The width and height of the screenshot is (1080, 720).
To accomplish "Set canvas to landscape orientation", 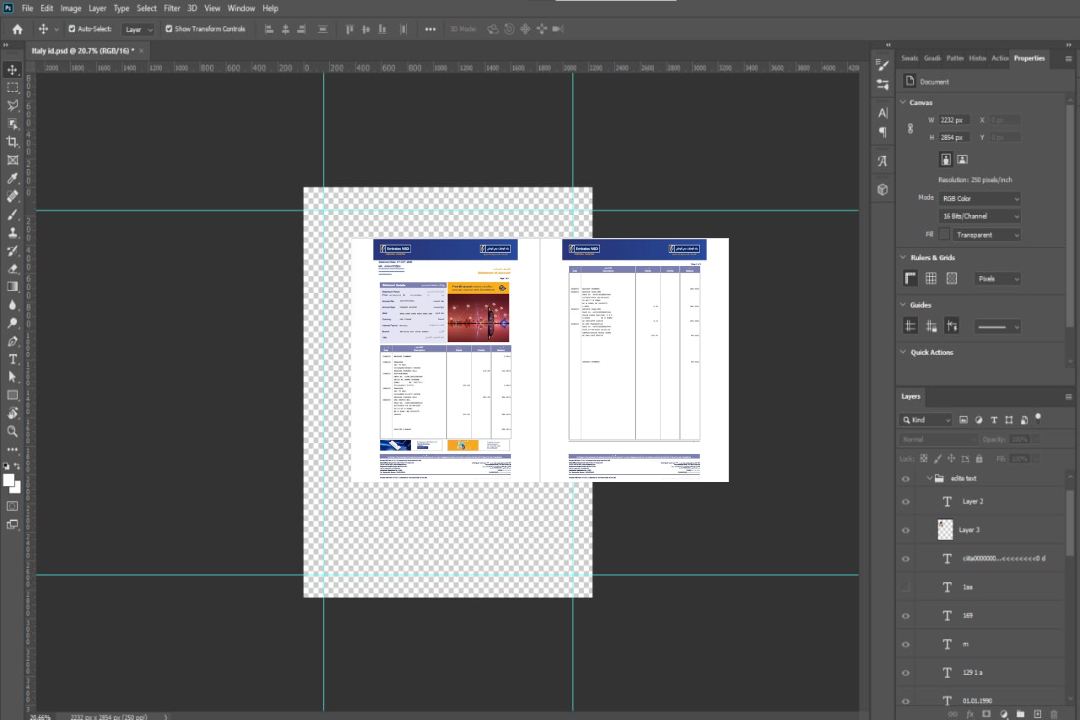I will [962, 159].
